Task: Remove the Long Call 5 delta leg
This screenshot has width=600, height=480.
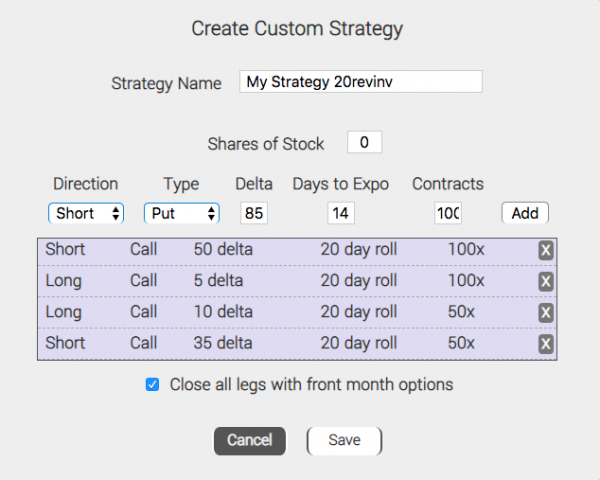Action: (546, 281)
